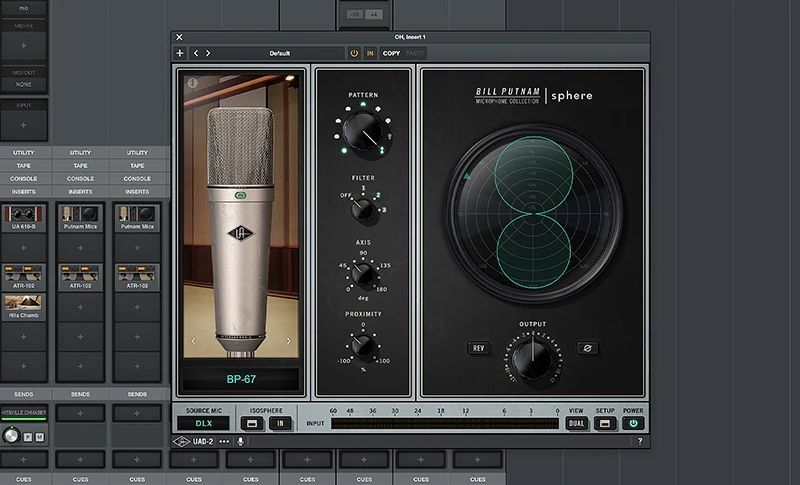Toggle the REV button
Screen dimensions: 800x485
coord(478,348)
